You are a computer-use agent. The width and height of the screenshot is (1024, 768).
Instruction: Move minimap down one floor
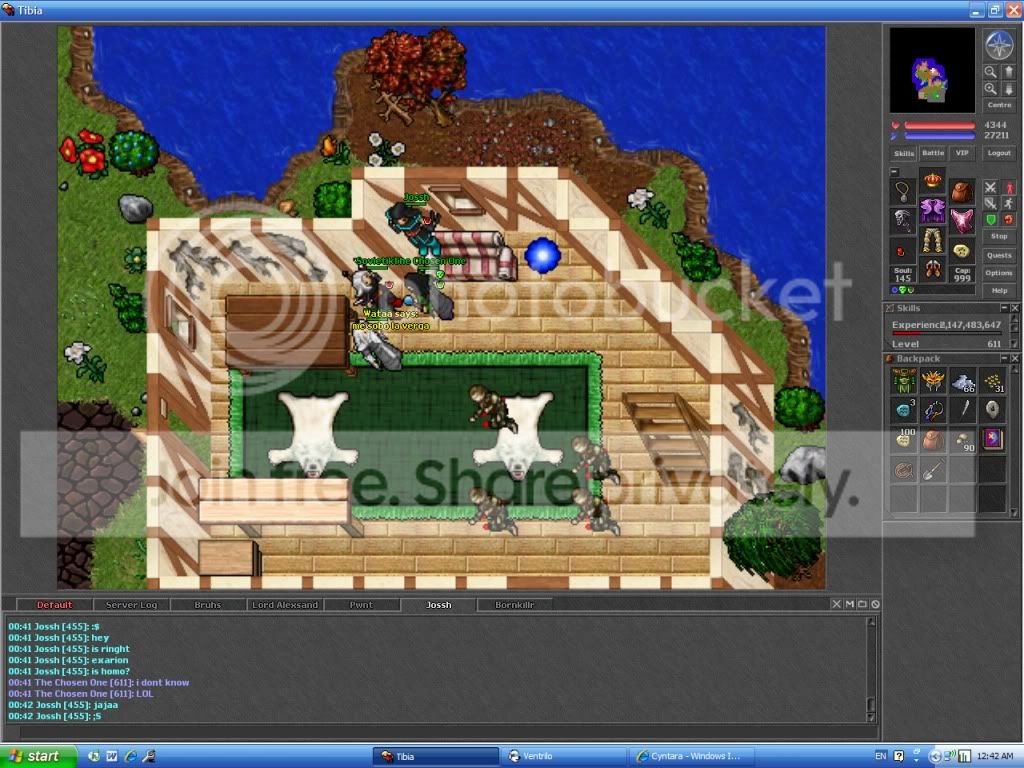pyautogui.click(x=1008, y=88)
